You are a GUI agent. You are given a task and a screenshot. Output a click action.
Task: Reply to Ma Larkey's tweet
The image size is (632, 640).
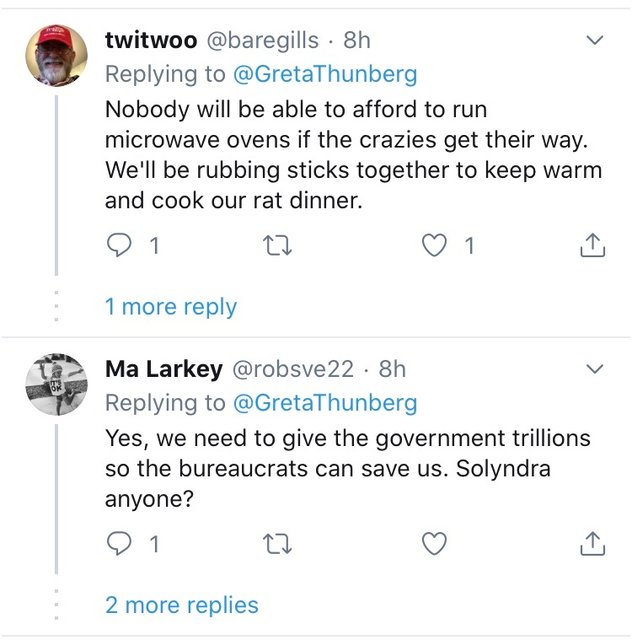tap(119, 544)
